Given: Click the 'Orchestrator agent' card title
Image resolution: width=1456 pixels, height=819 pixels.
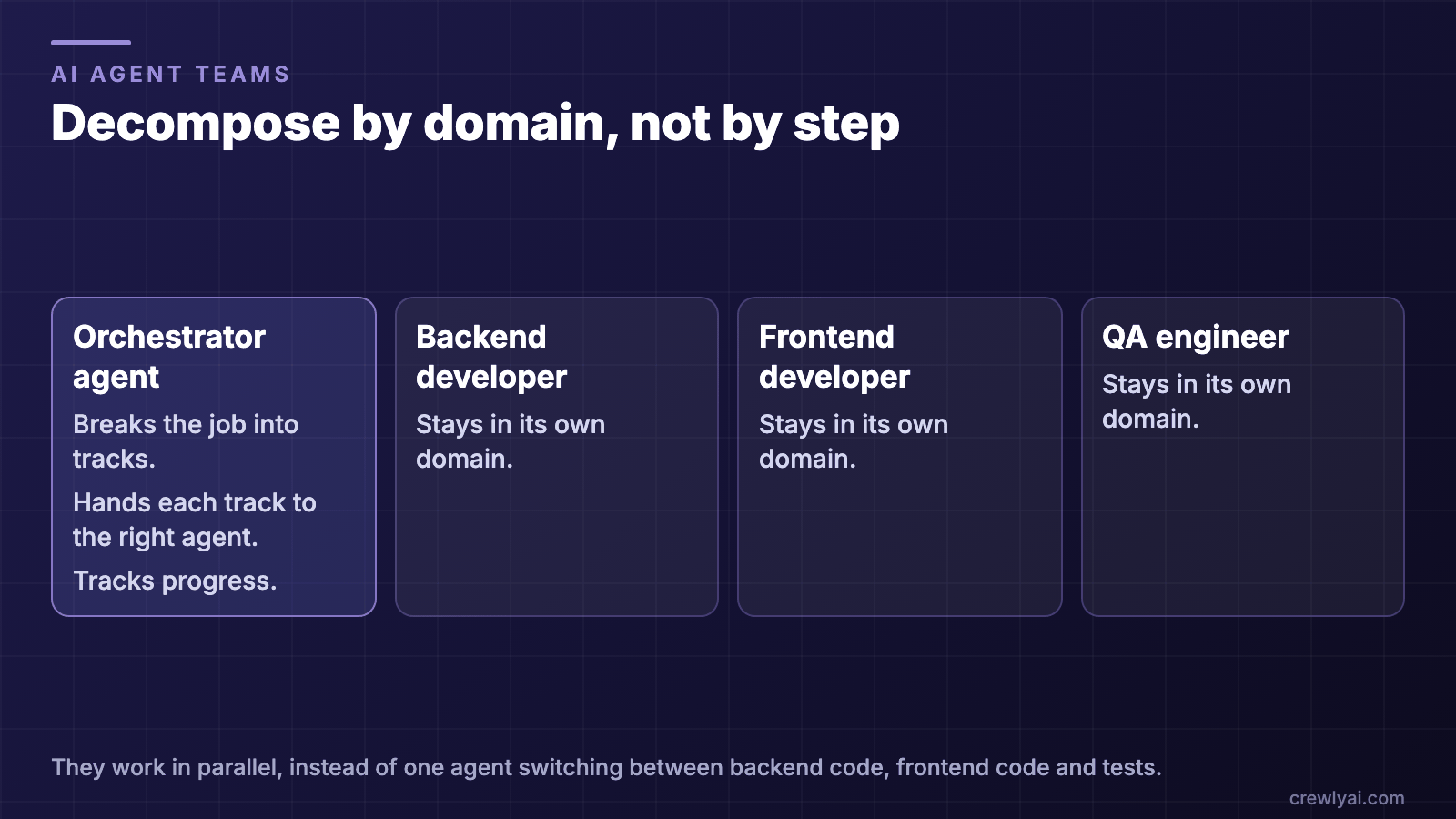Looking at the screenshot, I should (169, 357).
